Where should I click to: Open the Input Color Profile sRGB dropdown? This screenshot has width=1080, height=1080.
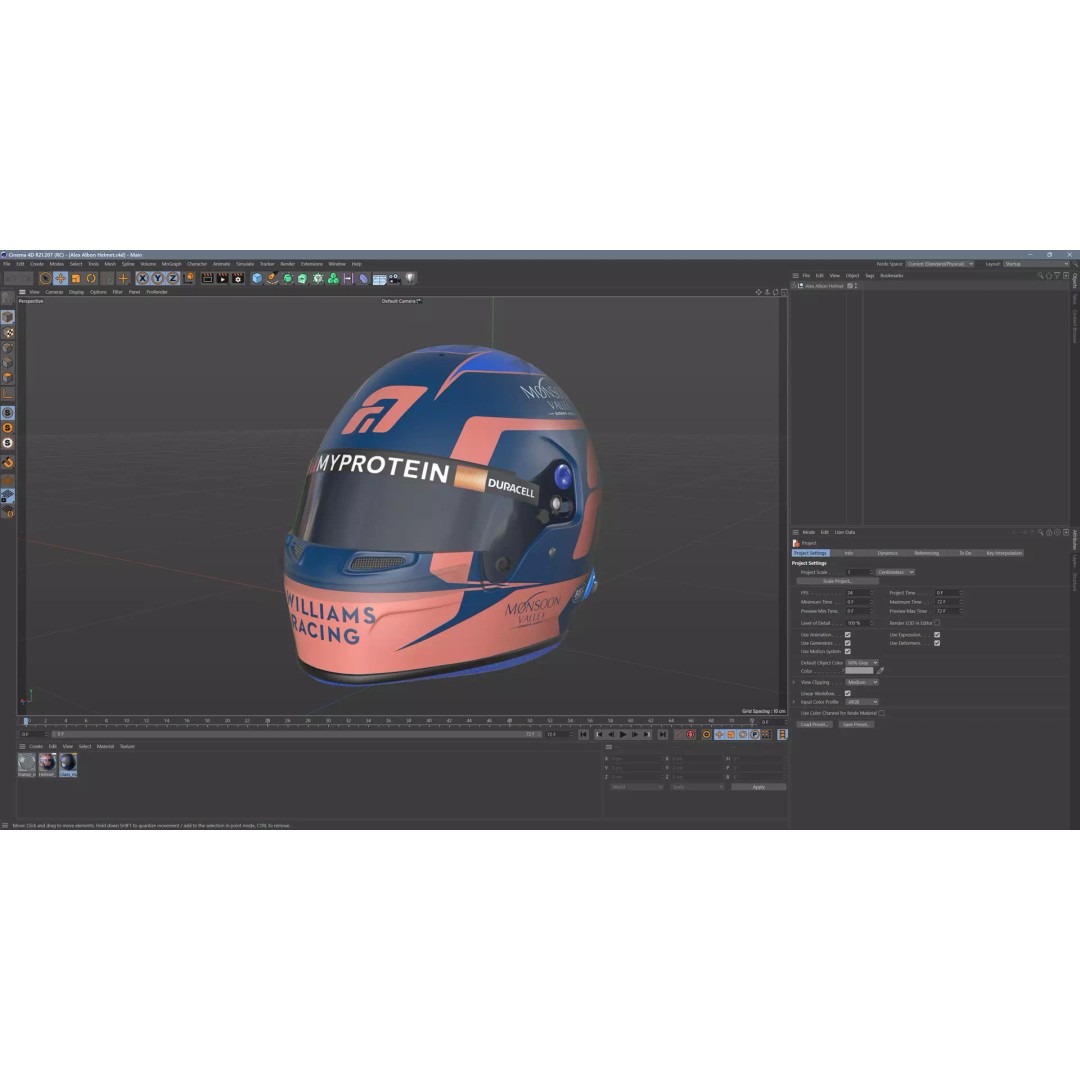[x=862, y=702]
